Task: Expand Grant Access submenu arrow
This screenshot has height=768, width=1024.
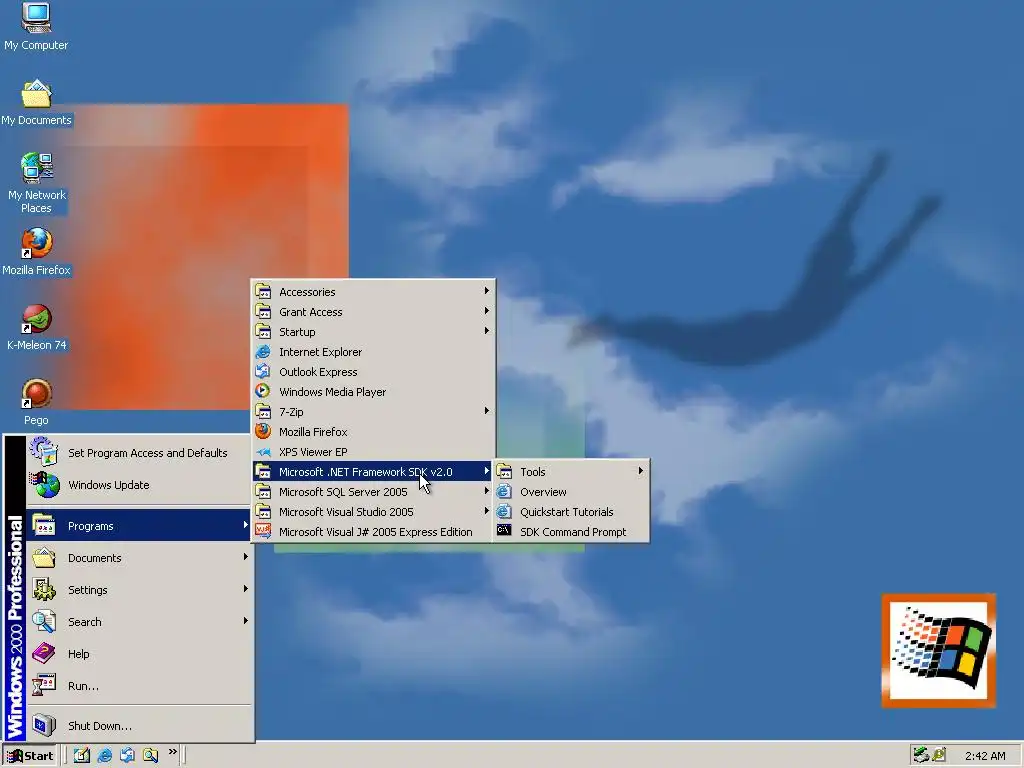Action: click(x=487, y=311)
